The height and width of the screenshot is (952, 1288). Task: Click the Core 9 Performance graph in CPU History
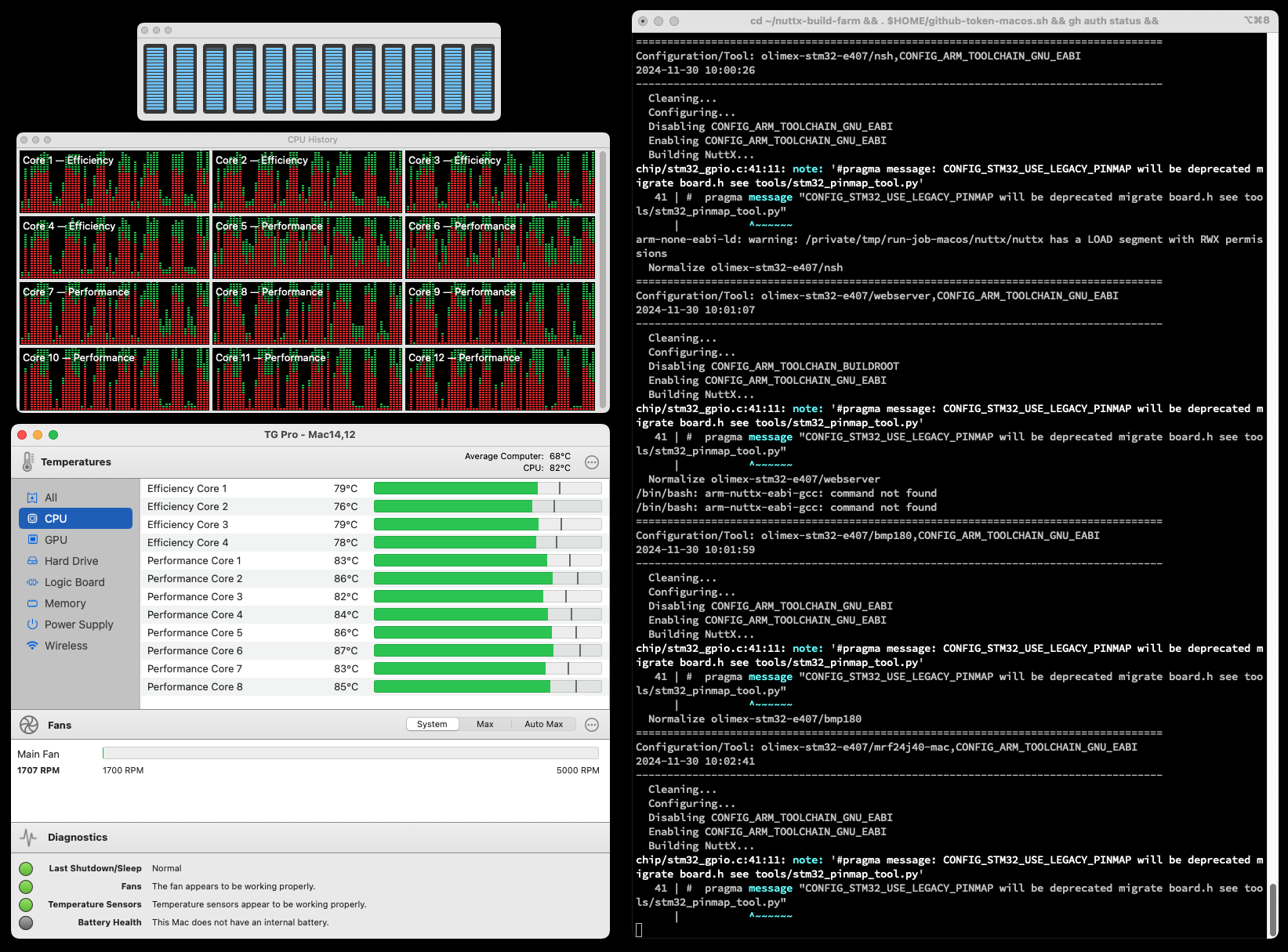click(500, 313)
